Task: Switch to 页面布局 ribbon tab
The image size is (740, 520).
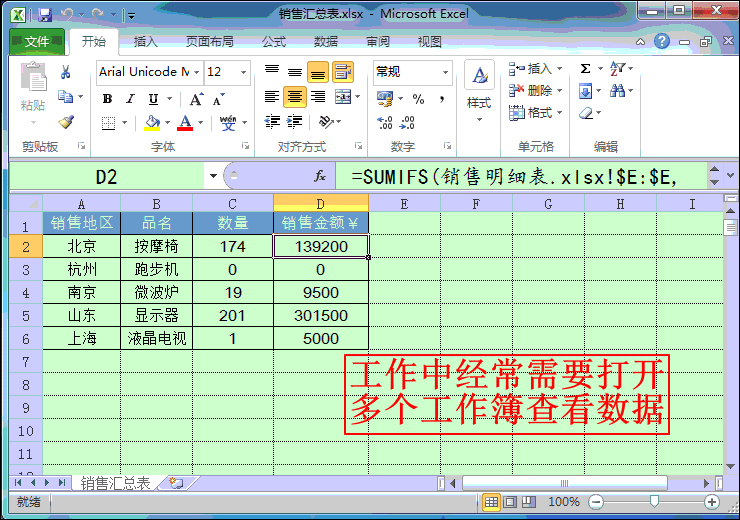Action: (x=210, y=42)
